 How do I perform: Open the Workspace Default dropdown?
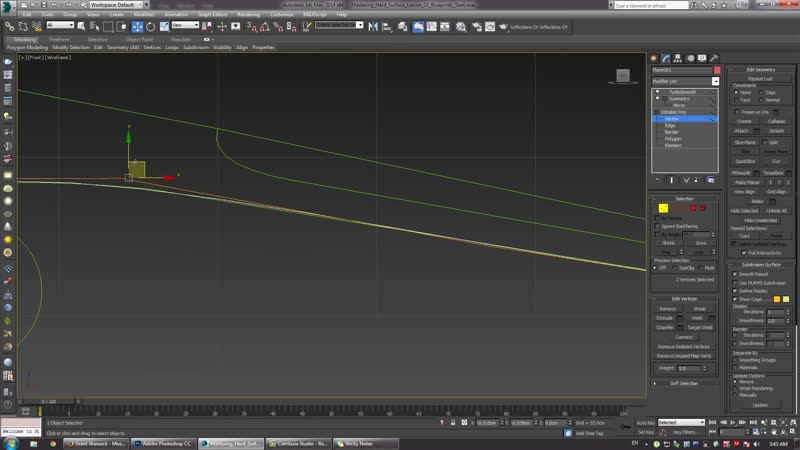pyautogui.click(x=115, y=5)
